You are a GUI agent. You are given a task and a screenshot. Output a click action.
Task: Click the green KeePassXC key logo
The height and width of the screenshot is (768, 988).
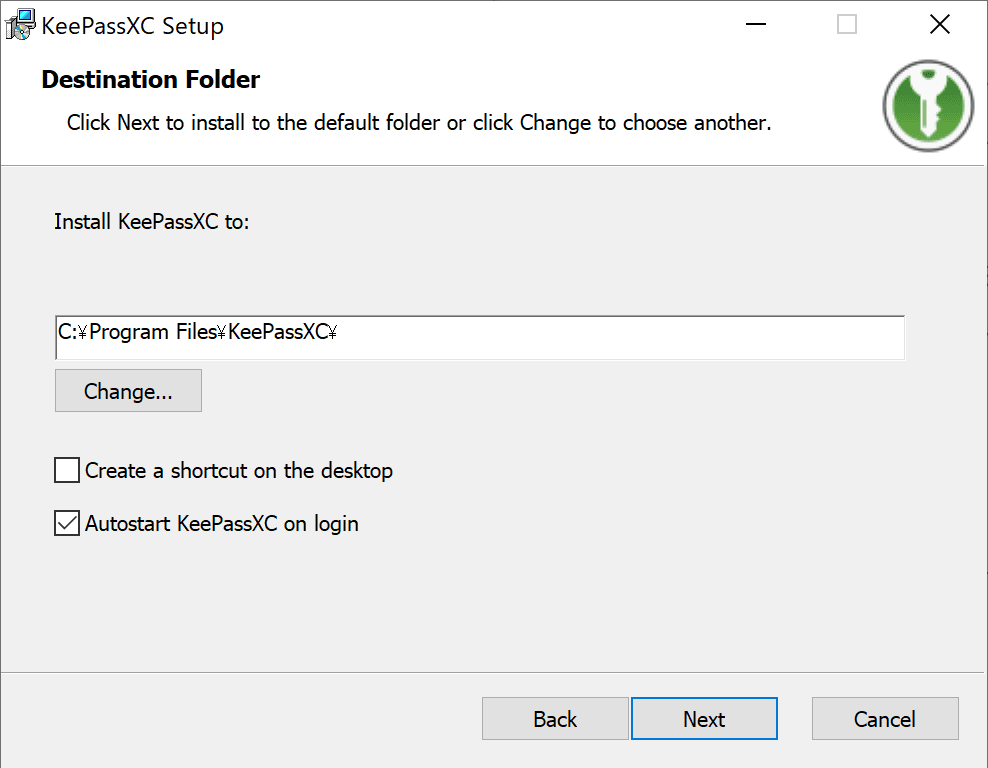[928, 105]
